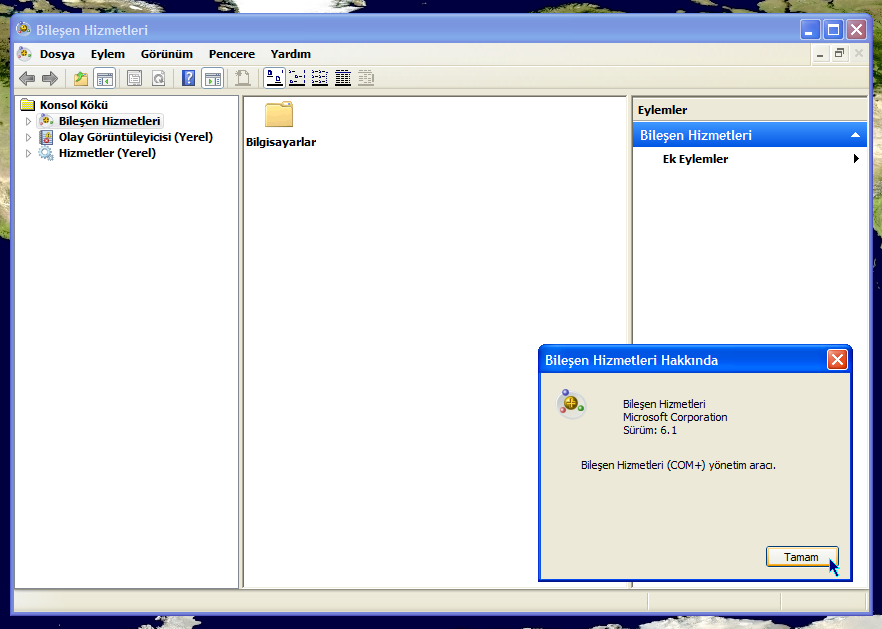Click the Konsol Kökü folder icon
This screenshot has height=629, width=882.
[x=28, y=105]
